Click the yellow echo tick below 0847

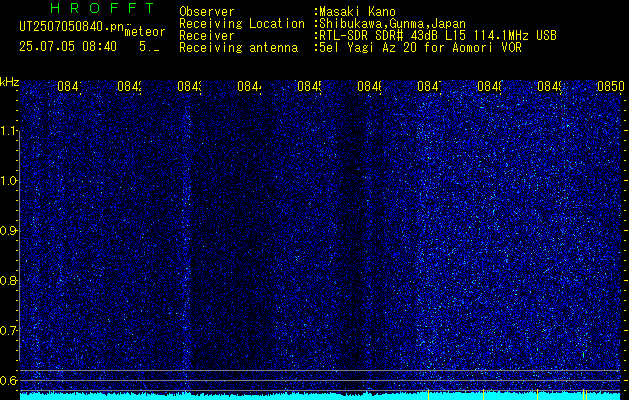(x=428, y=394)
